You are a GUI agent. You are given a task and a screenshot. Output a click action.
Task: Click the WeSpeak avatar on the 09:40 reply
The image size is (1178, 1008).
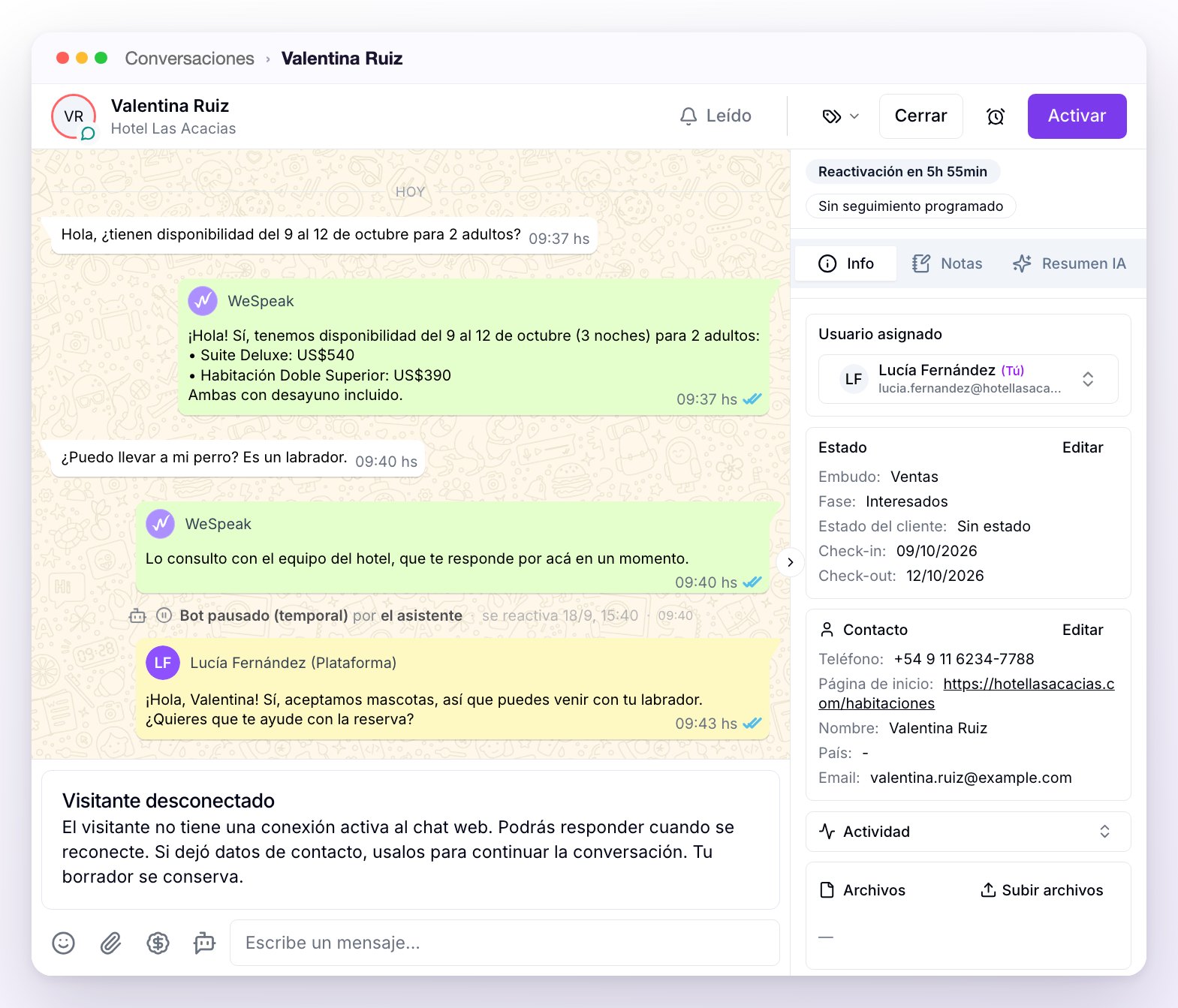point(160,524)
